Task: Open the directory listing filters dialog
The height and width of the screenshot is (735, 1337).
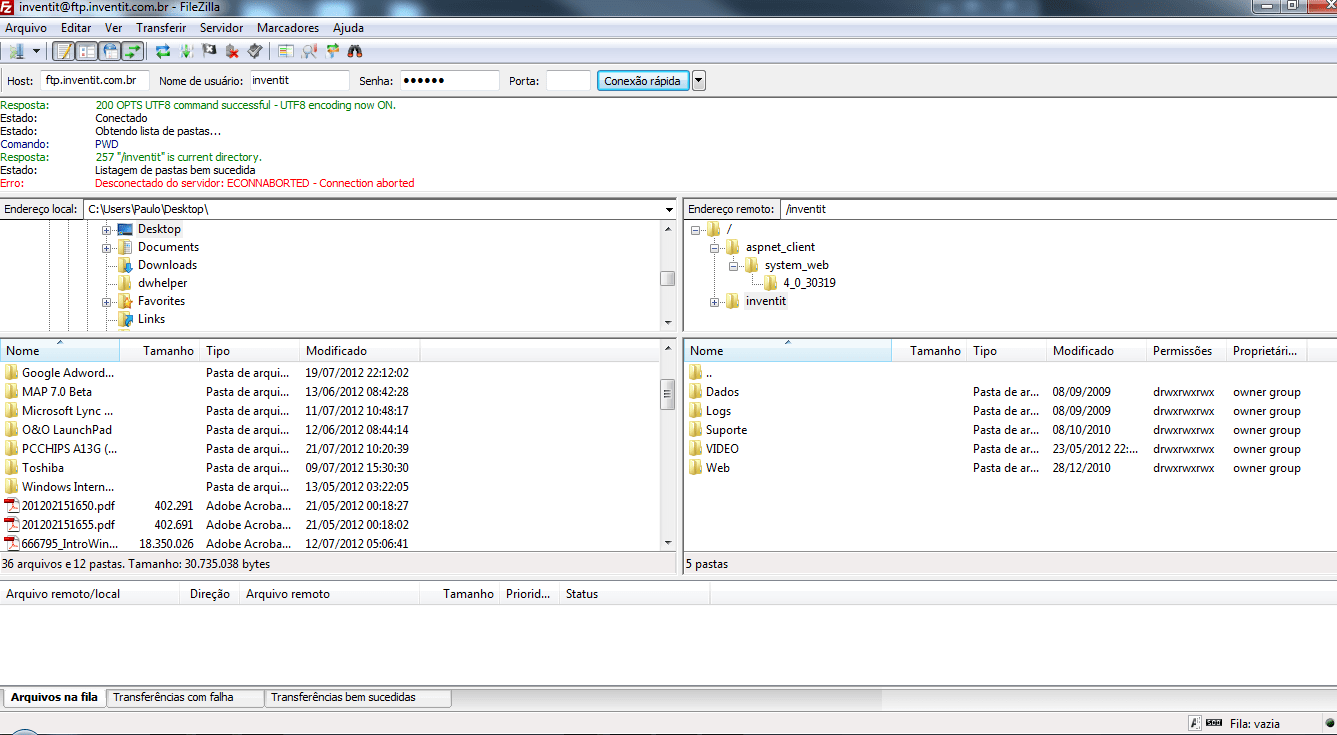Action: tap(286, 51)
